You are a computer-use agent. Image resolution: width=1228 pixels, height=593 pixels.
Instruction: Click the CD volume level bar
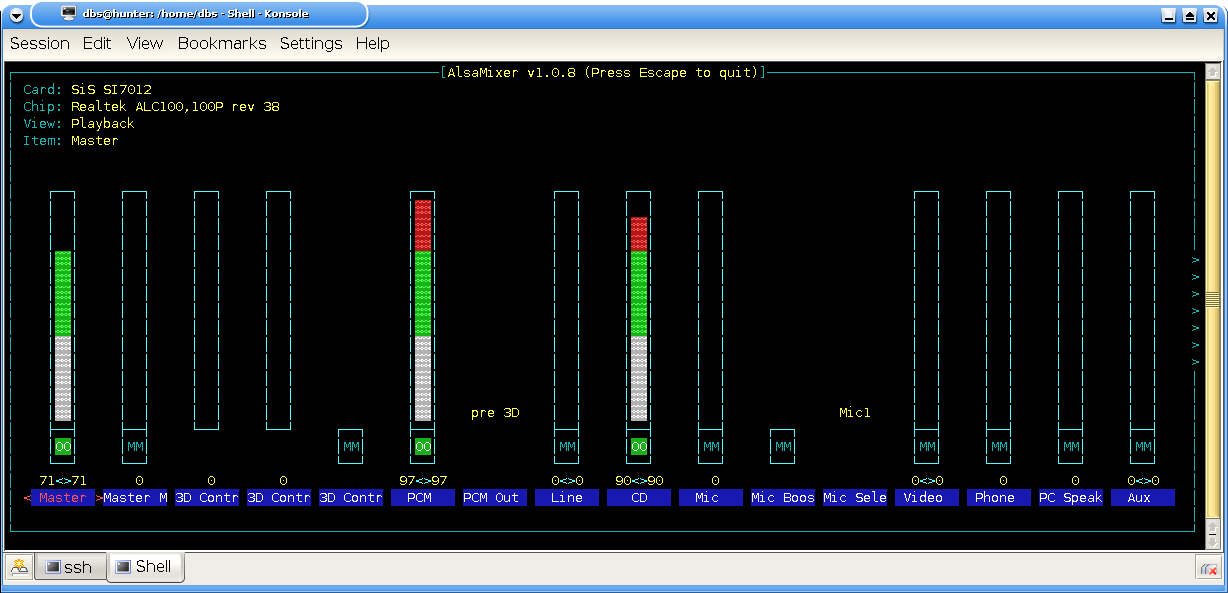tap(639, 318)
